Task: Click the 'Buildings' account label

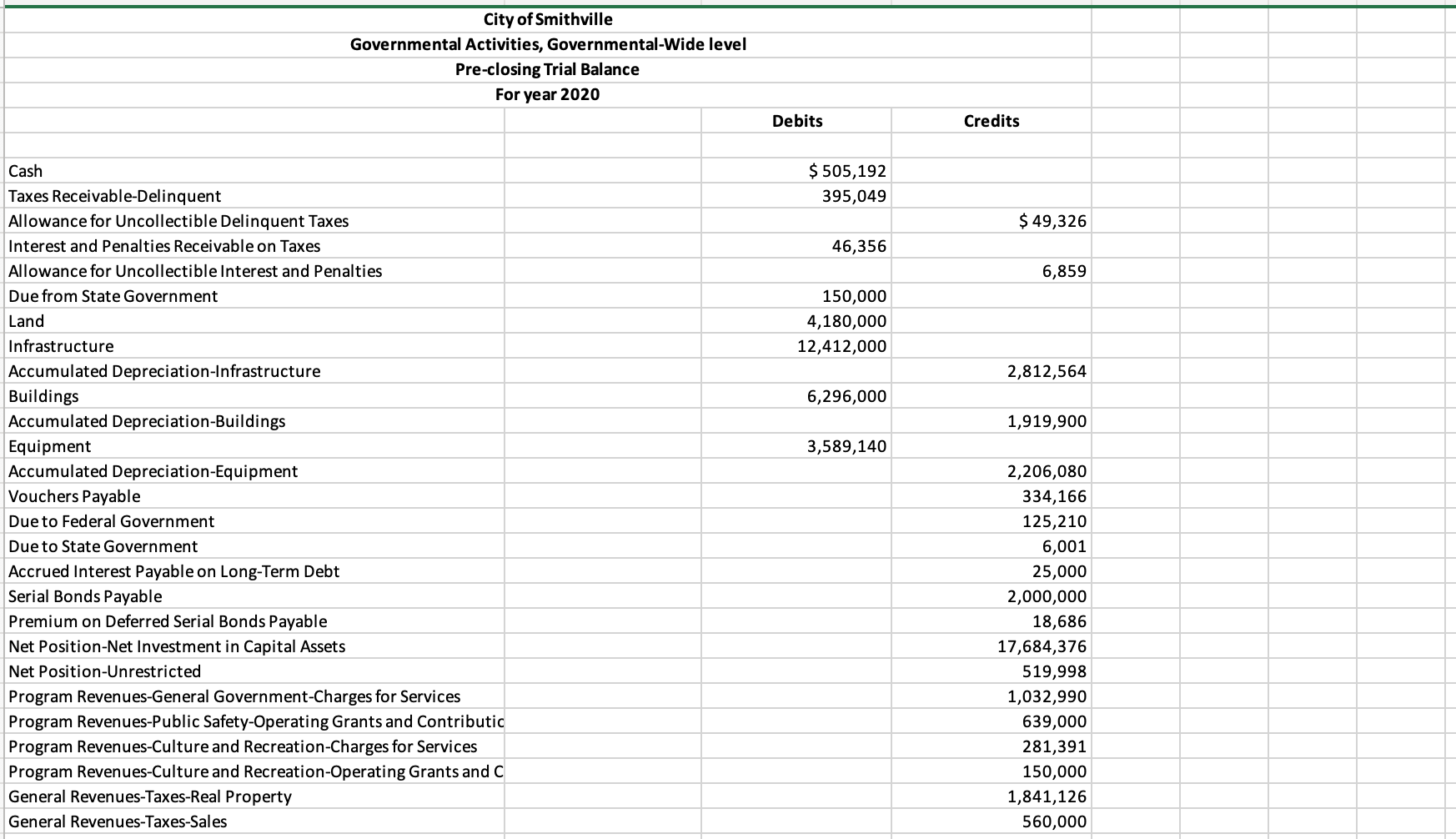Action: (x=43, y=396)
